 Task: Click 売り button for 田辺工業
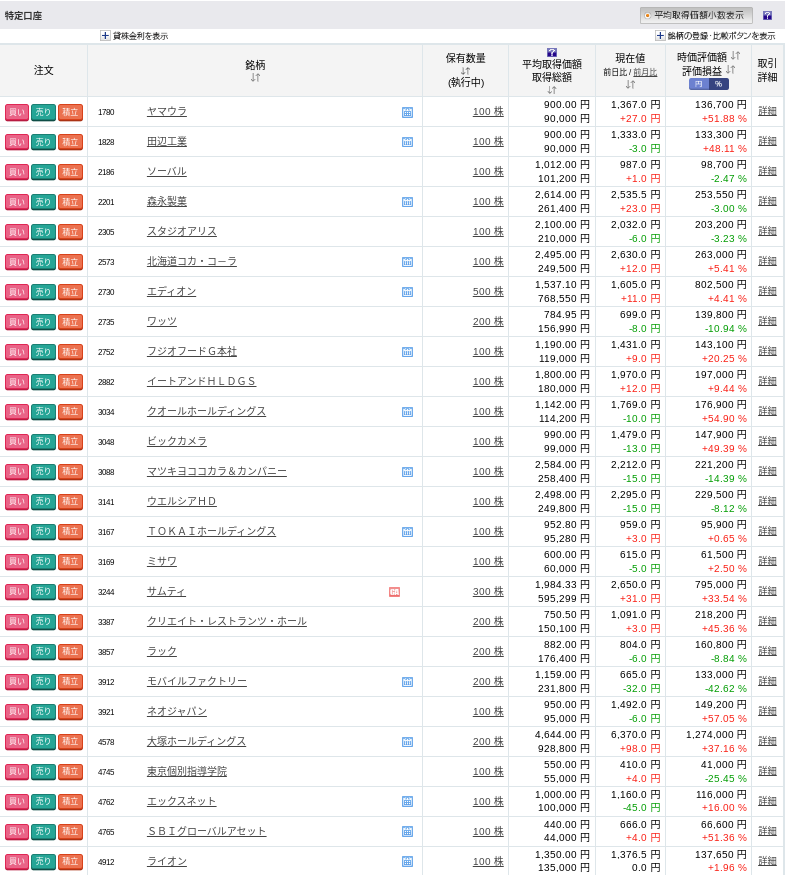[x=44, y=142]
